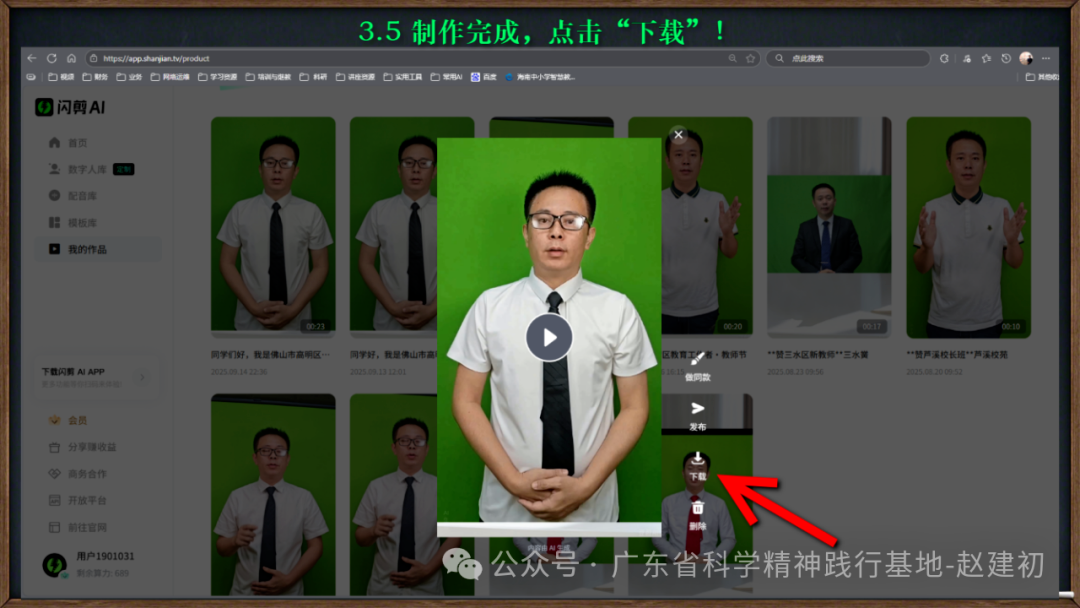Go to 配音库 voice library
Image resolution: width=1080 pixels, height=608 pixels.
coord(82,196)
